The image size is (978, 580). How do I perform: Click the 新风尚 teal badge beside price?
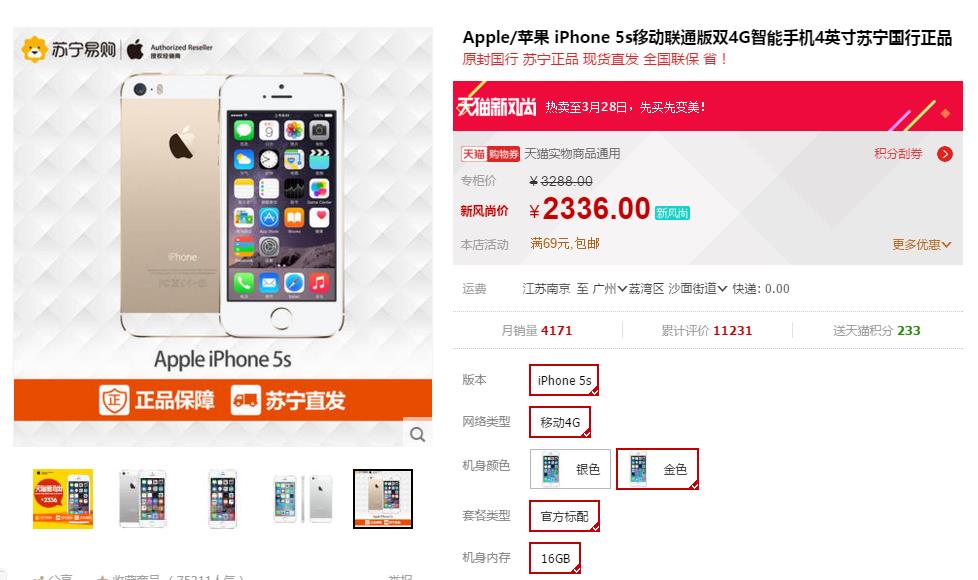pyautogui.click(x=672, y=213)
